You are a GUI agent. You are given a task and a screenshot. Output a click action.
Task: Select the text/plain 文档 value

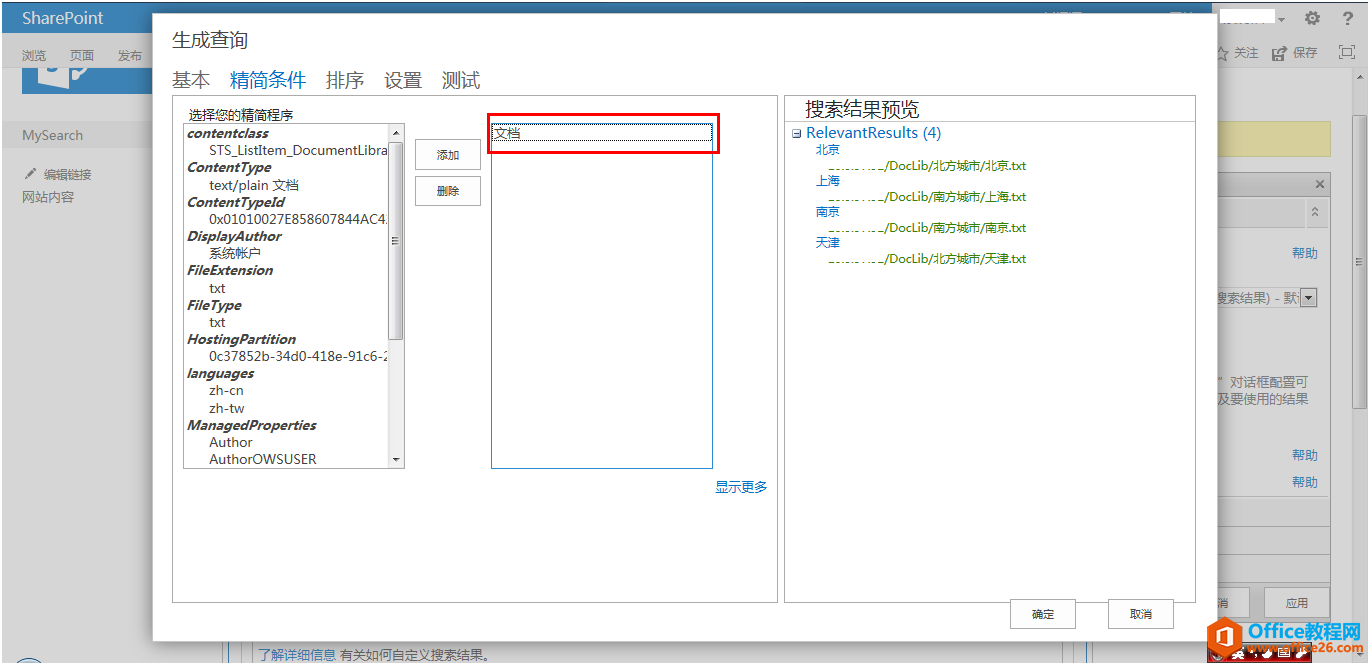tap(254, 185)
